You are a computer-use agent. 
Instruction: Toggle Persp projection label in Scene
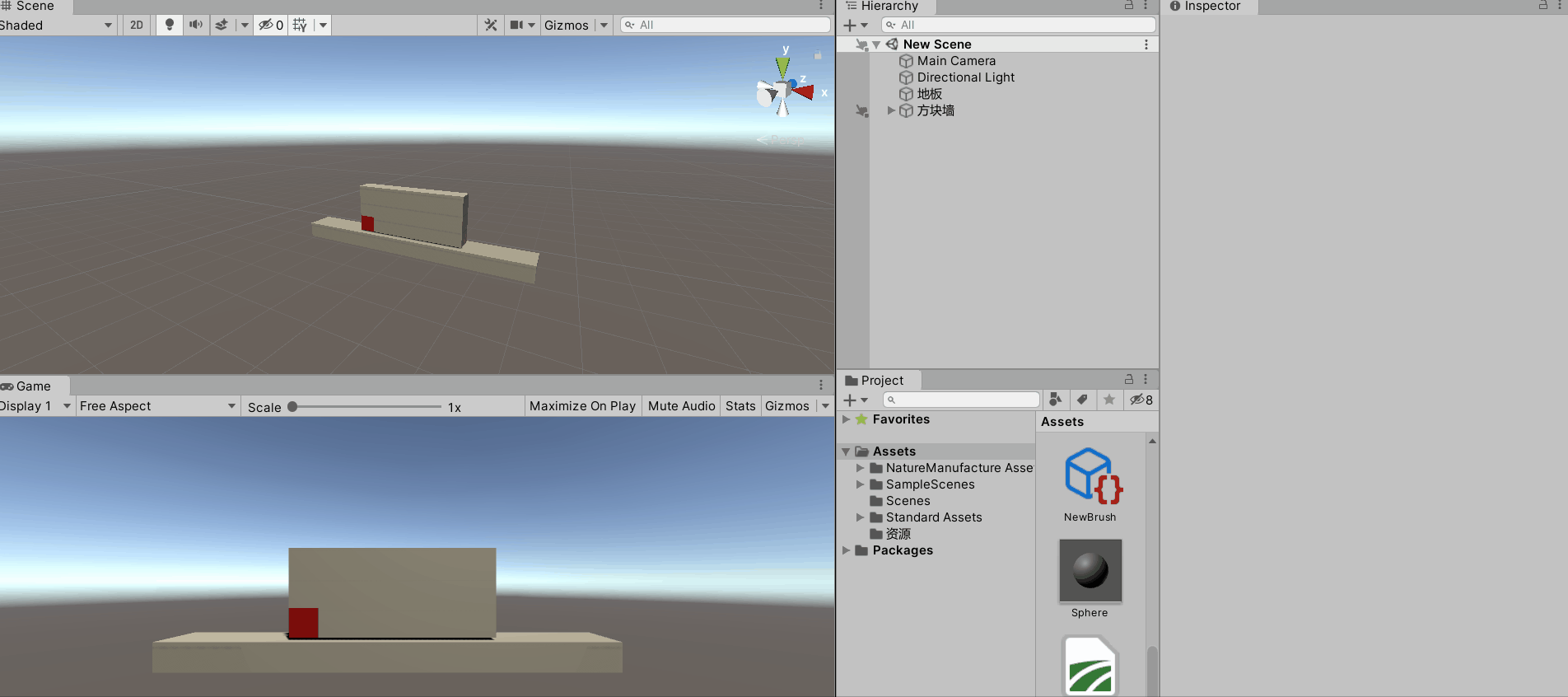click(781, 139)
